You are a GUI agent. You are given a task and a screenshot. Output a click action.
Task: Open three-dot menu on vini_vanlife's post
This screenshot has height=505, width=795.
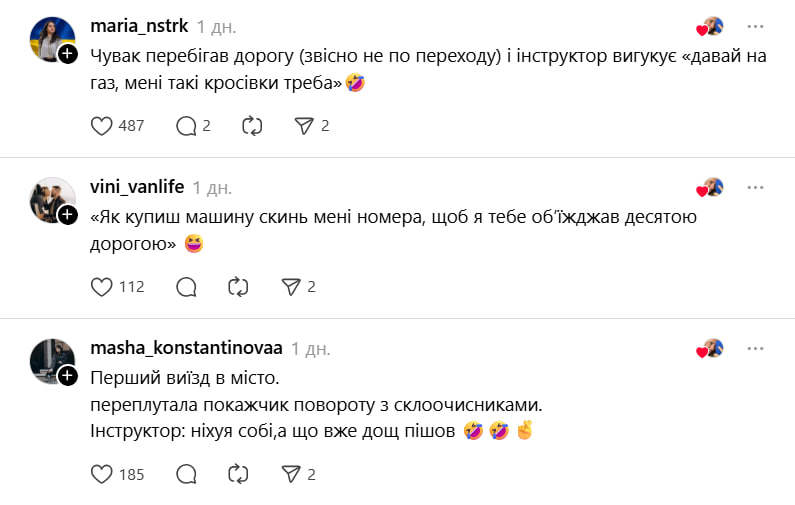(755, 187)
